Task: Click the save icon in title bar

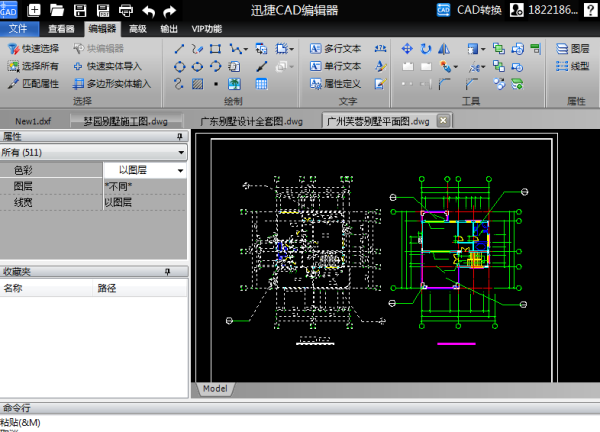Action: (x=80, y=10)
